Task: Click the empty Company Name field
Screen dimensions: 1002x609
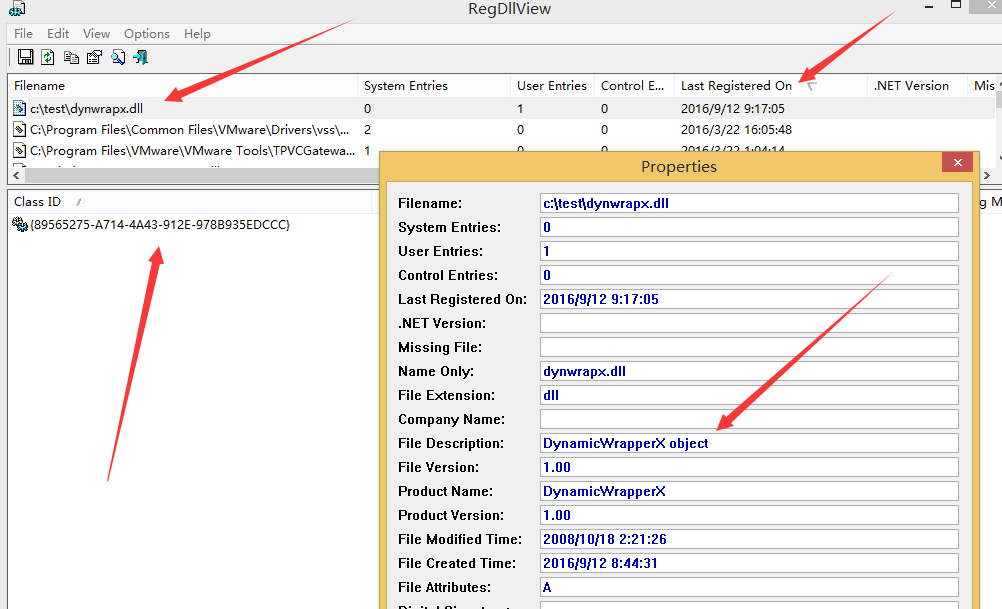Action: point(749,419)
